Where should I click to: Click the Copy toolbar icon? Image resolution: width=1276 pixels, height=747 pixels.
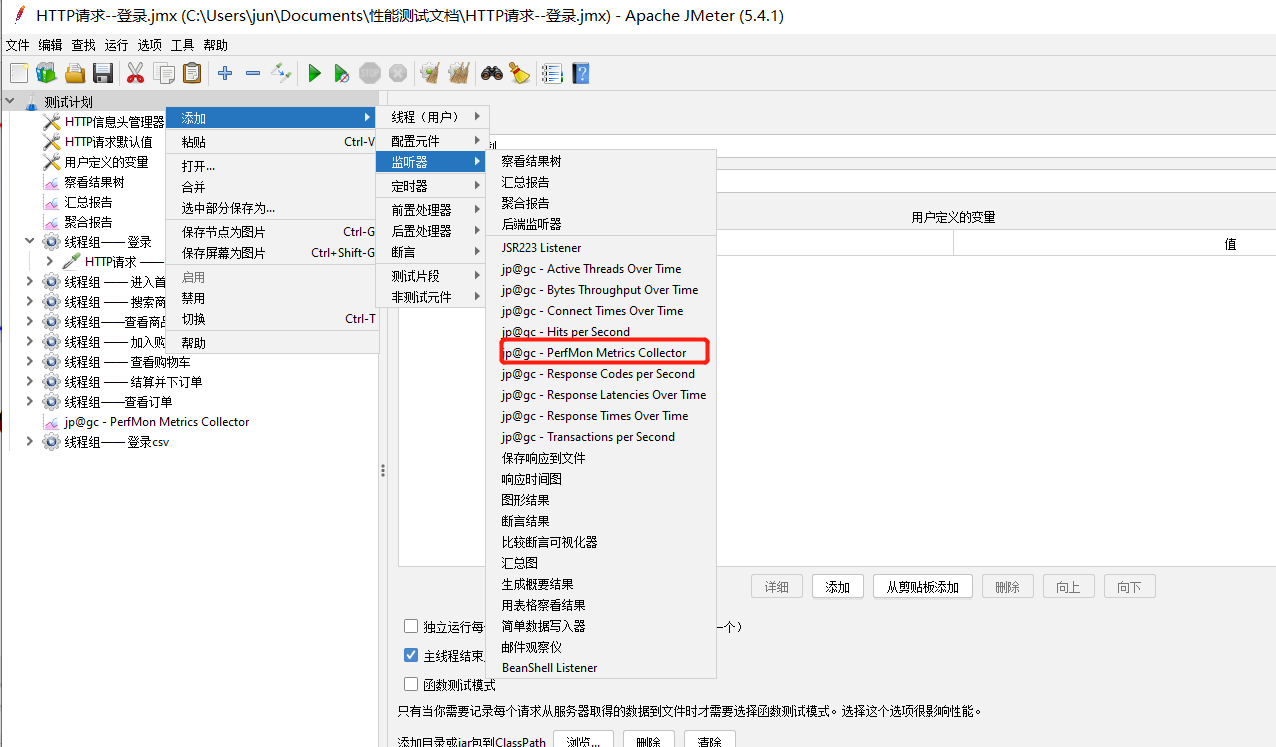164,73
